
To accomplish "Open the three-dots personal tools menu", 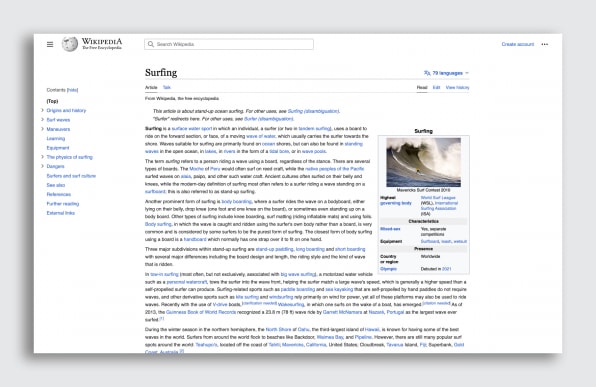I will pyautogui.click(x=545, y=44).
